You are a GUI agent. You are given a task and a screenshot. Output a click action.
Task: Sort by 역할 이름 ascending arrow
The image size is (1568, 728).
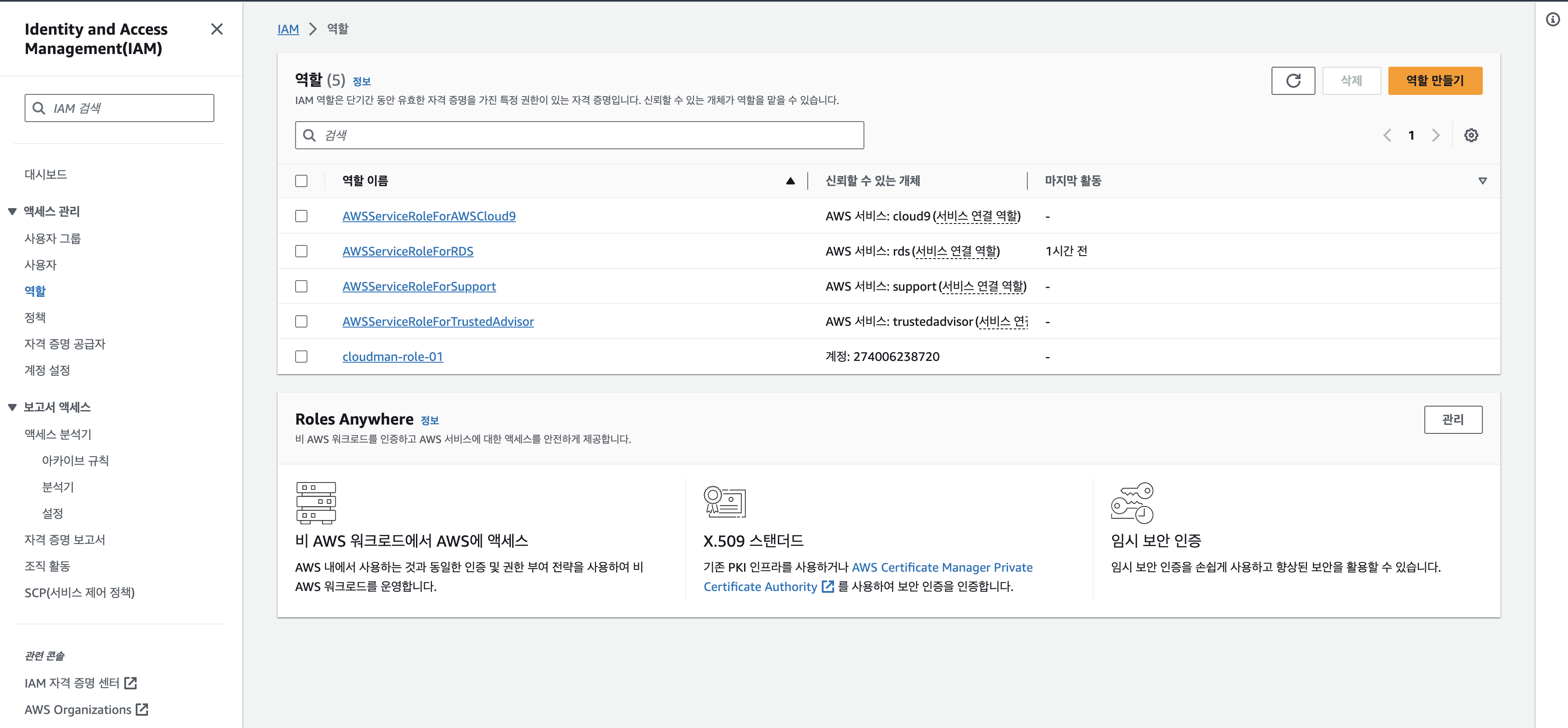pyautogui.click(x=790, y=181)
